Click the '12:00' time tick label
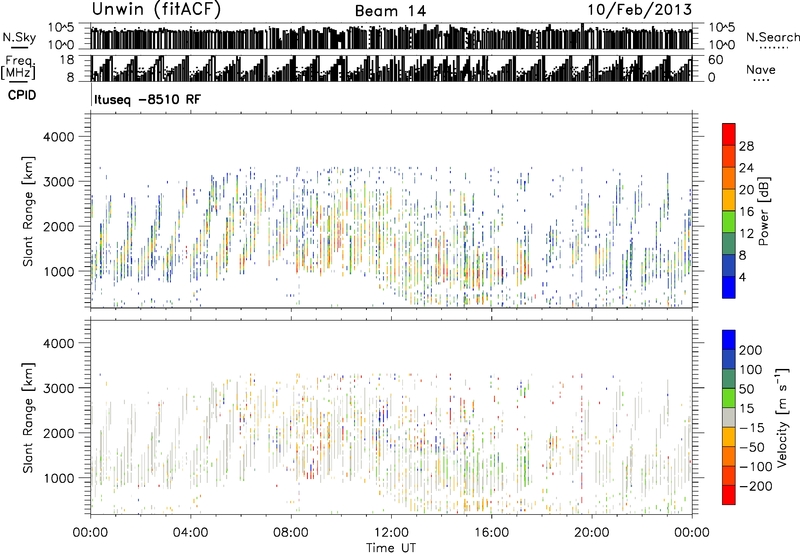 pos(391,533)
